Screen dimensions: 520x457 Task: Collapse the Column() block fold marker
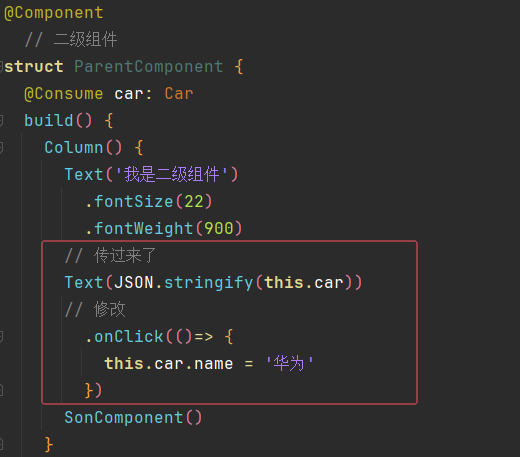pyautogui.click(x=1, y=148)
